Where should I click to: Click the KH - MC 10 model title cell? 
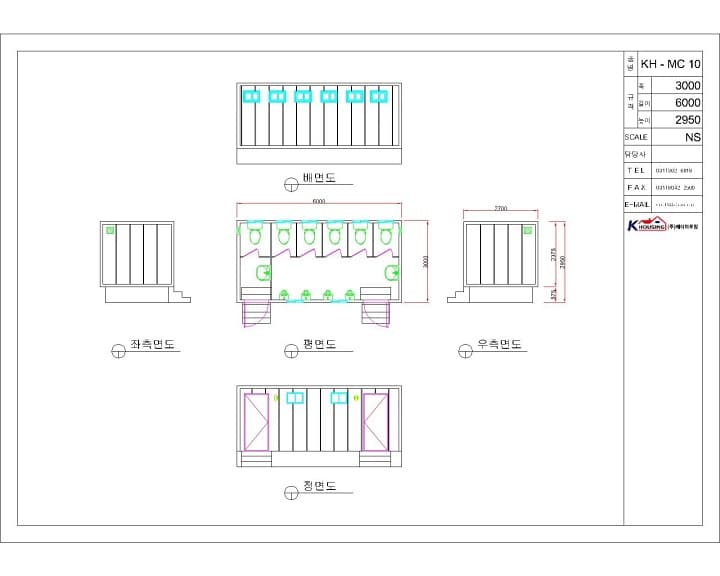(670, 64)
